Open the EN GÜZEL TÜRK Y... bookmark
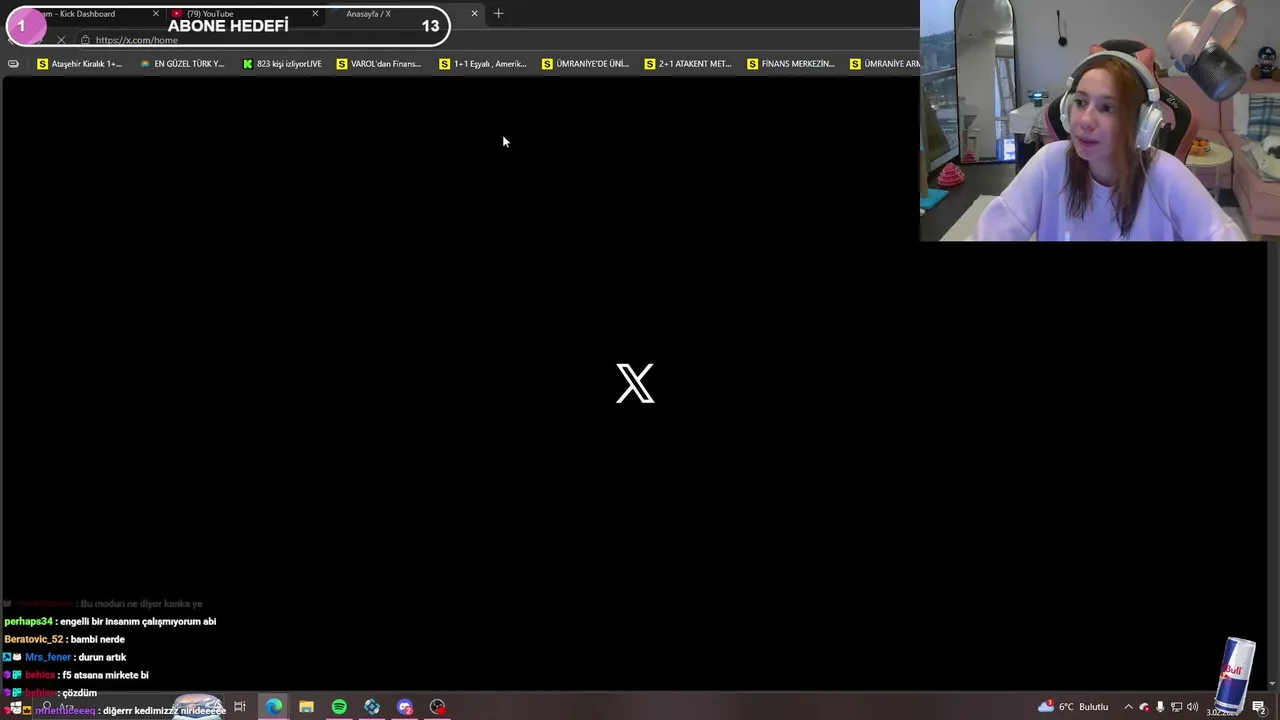 tap(182, 64)
